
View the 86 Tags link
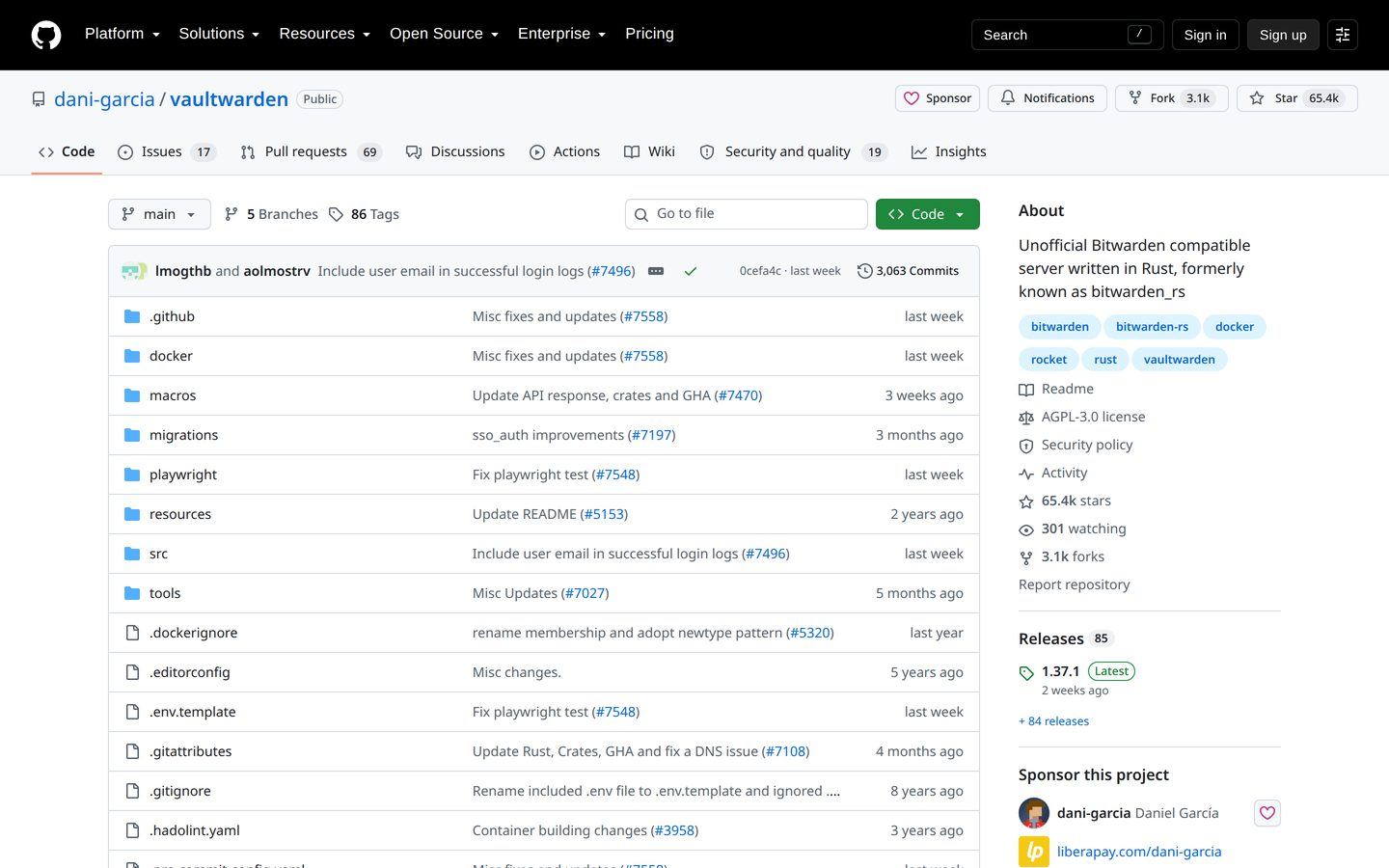(x=364, y=214)
